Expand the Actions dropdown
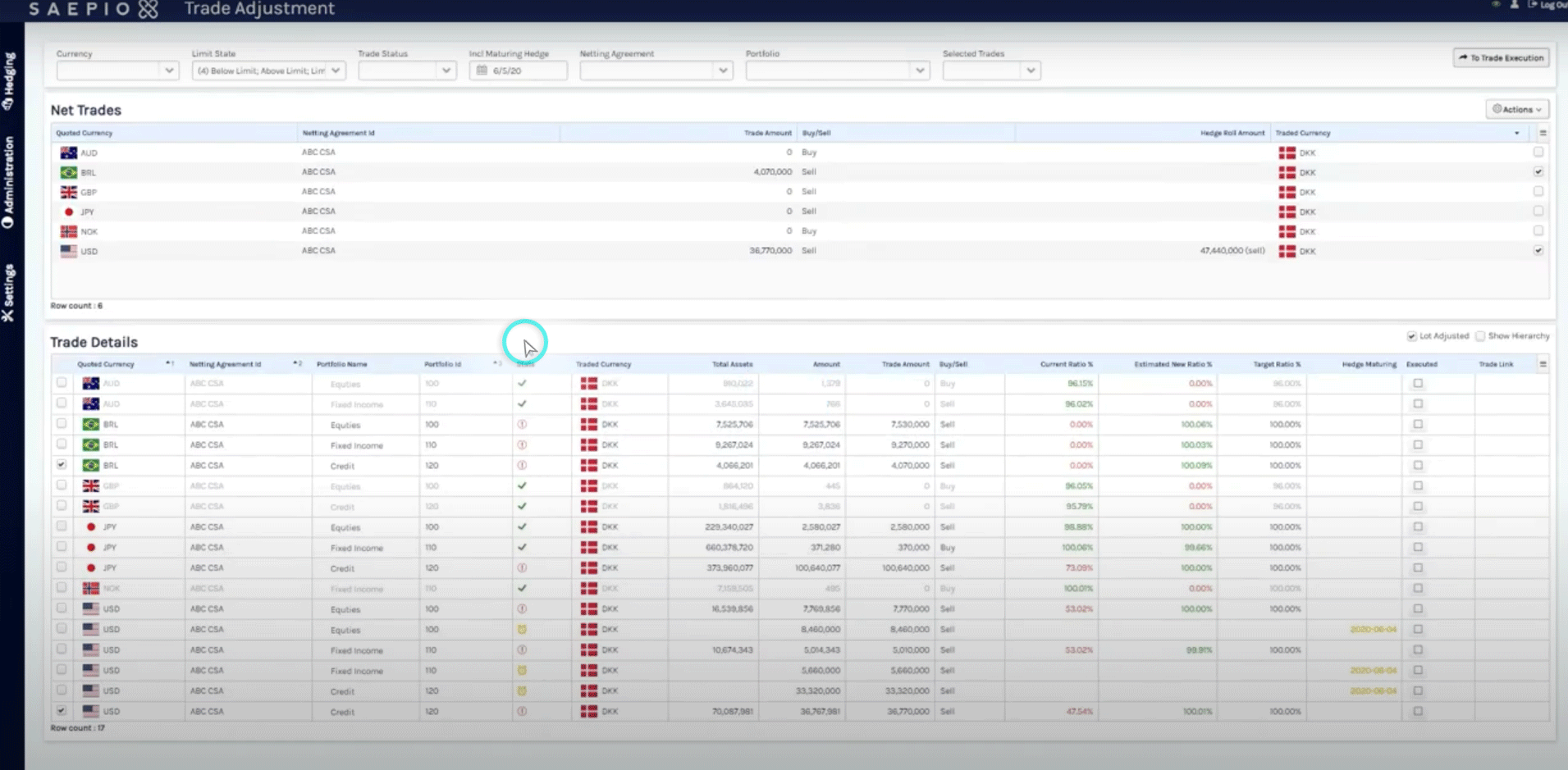This screenshot has width=1568, height=770. click(1517, 109)
